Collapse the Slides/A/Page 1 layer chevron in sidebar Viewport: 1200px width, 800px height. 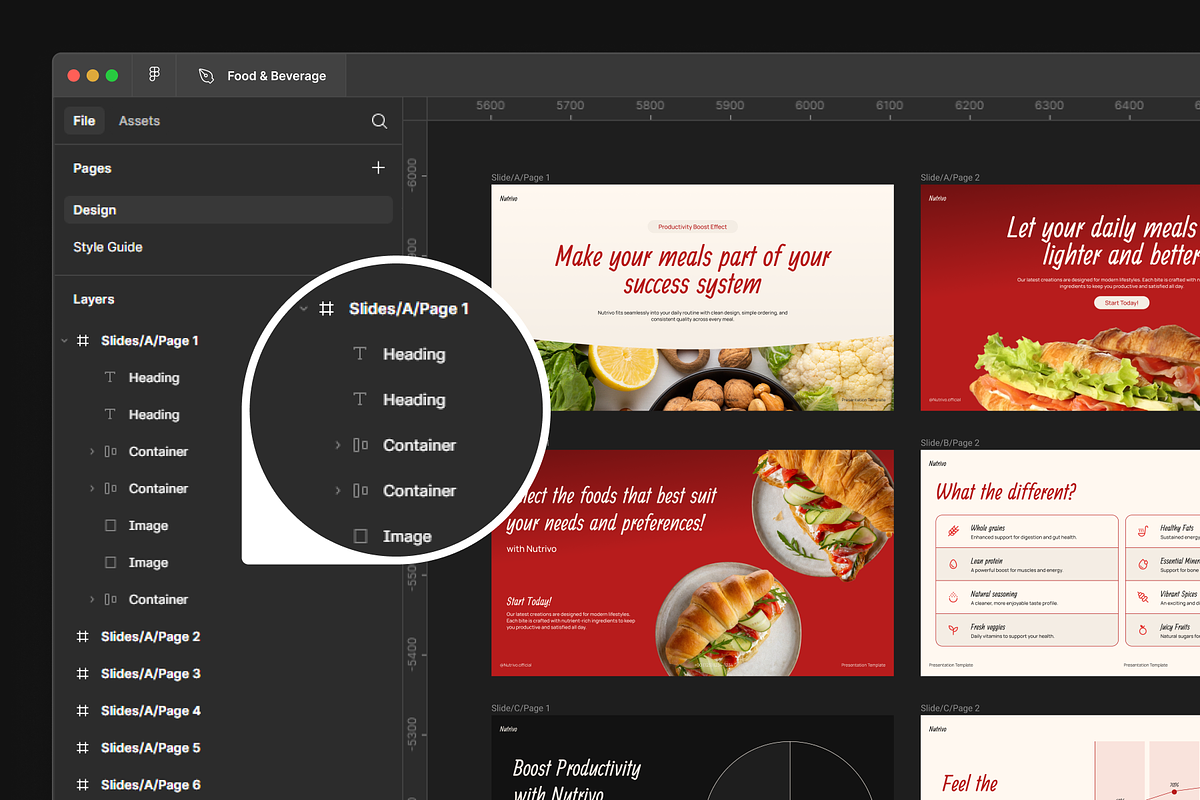coord(65,341)
